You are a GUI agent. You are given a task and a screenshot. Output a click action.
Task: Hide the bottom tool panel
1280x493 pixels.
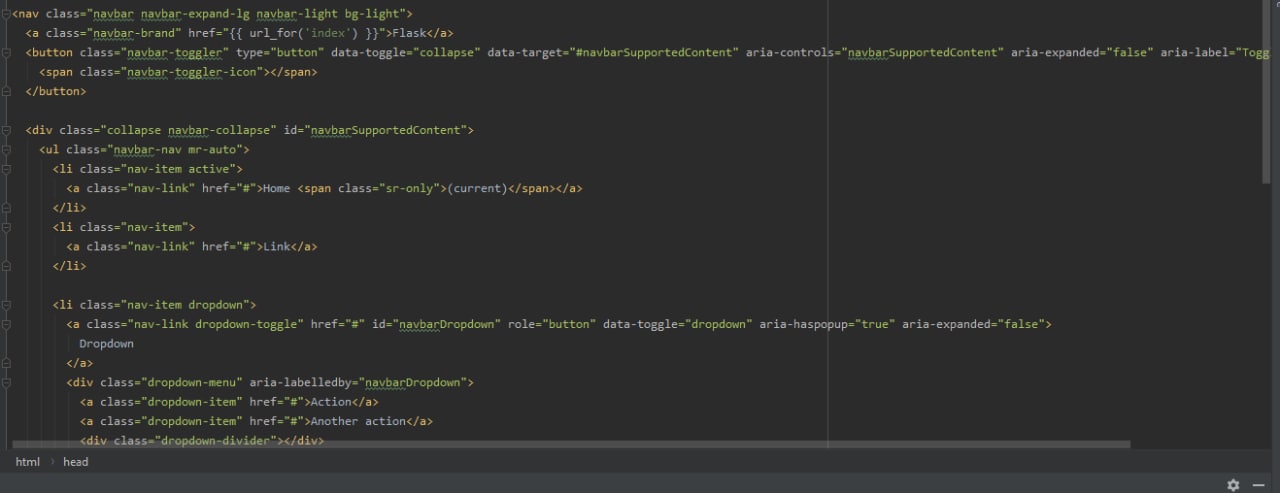tap(1259, 485)
